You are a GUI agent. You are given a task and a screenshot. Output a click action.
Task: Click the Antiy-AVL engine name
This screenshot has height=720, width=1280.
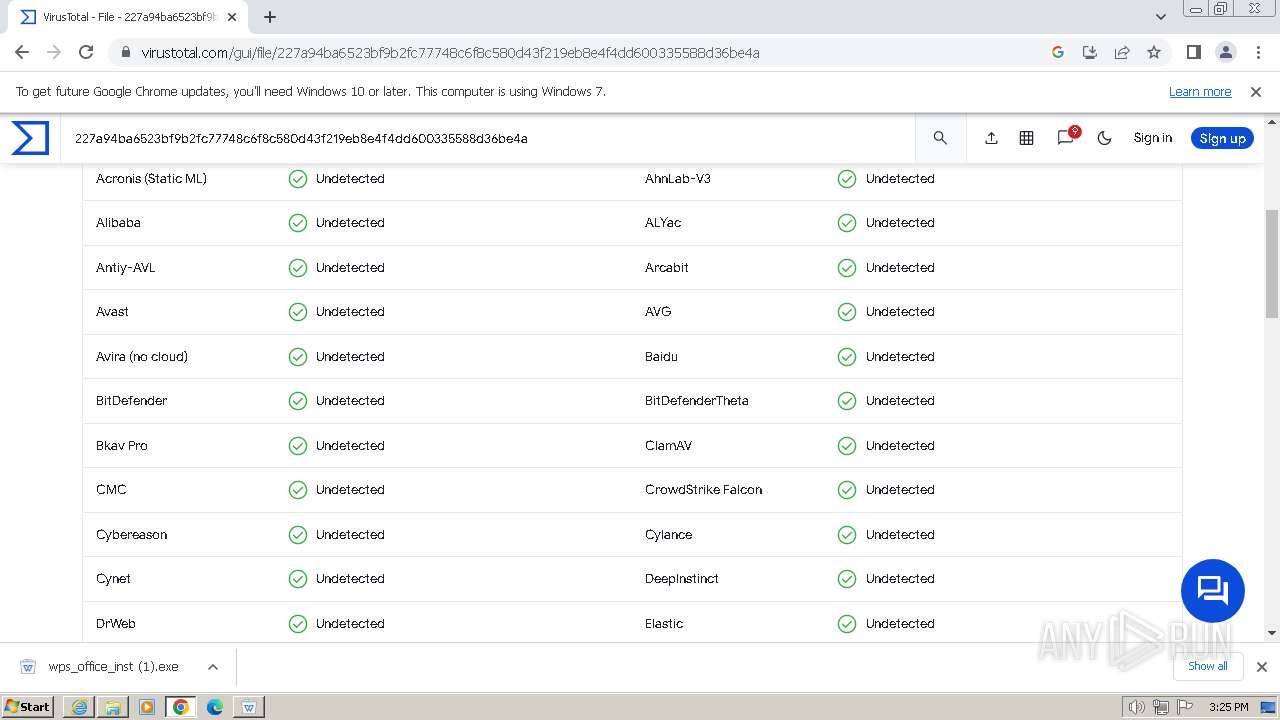tap(126, 267)
